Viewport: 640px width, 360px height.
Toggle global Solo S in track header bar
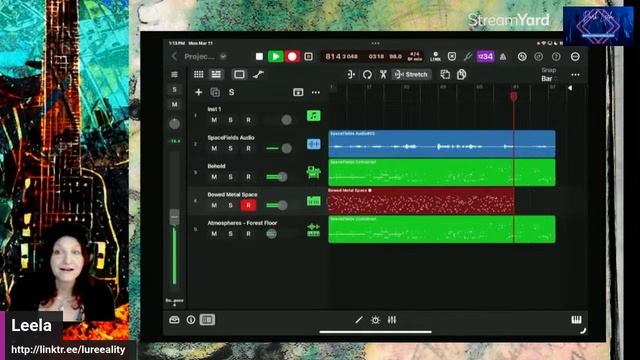231,92
